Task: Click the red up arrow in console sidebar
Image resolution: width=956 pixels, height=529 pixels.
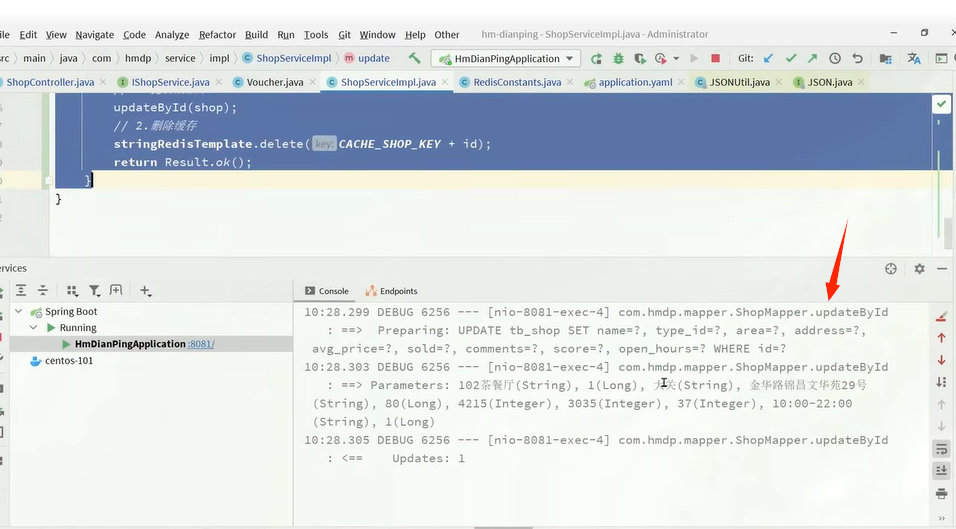Action: point(941,338)
